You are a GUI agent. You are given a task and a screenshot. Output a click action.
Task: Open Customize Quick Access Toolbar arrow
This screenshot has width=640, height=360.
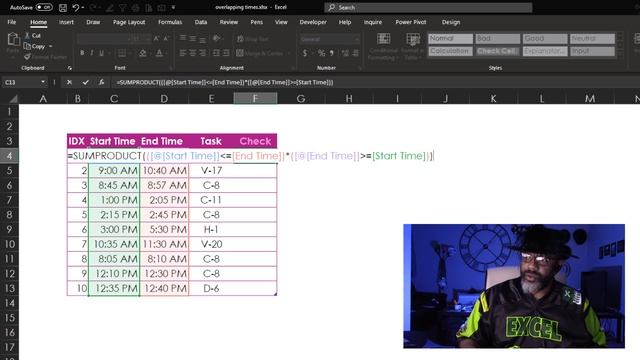click(x=173, y=7)
